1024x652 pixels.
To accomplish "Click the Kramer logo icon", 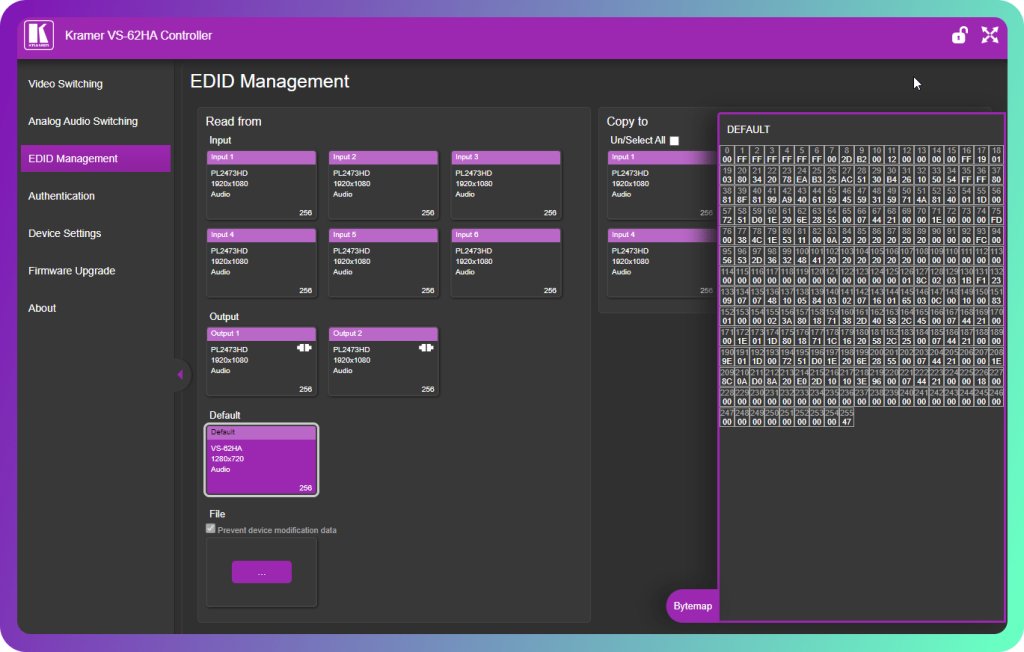I will point(39,35).
